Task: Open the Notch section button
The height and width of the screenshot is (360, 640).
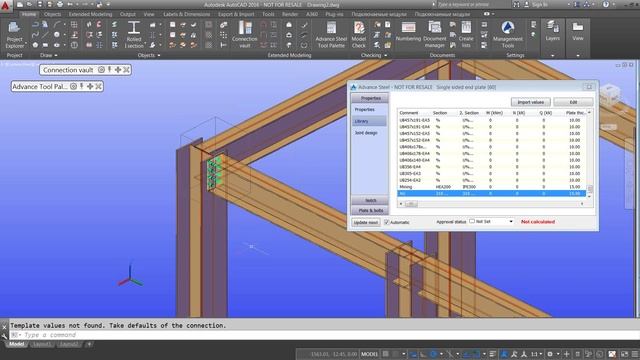Action: (x=370, y=200)
